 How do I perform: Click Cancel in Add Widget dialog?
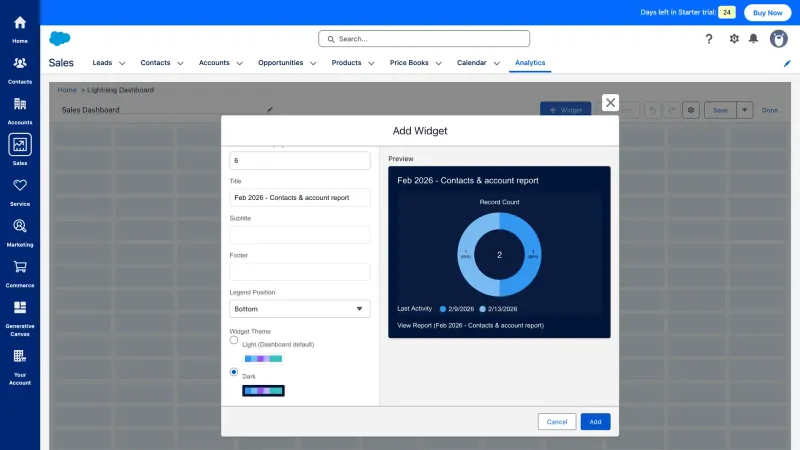point(557,422)
